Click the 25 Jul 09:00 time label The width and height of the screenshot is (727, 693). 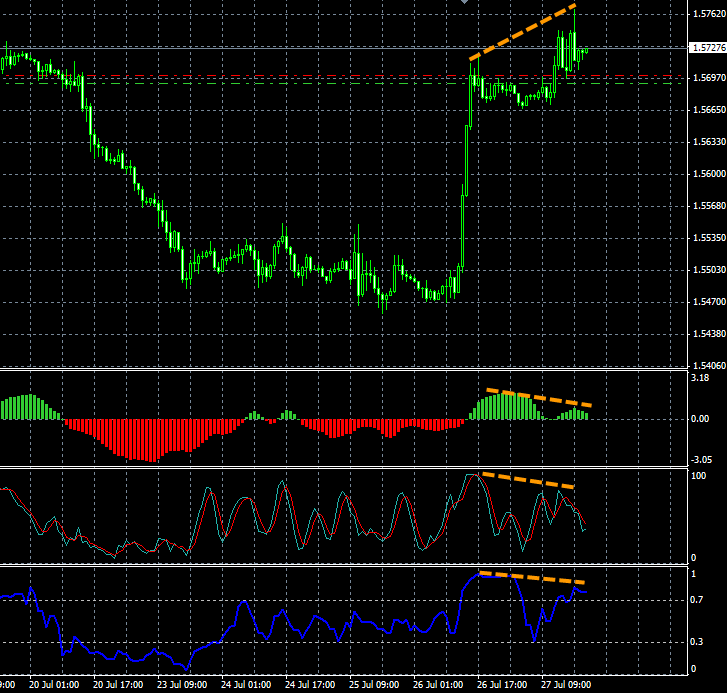(374, 685)
